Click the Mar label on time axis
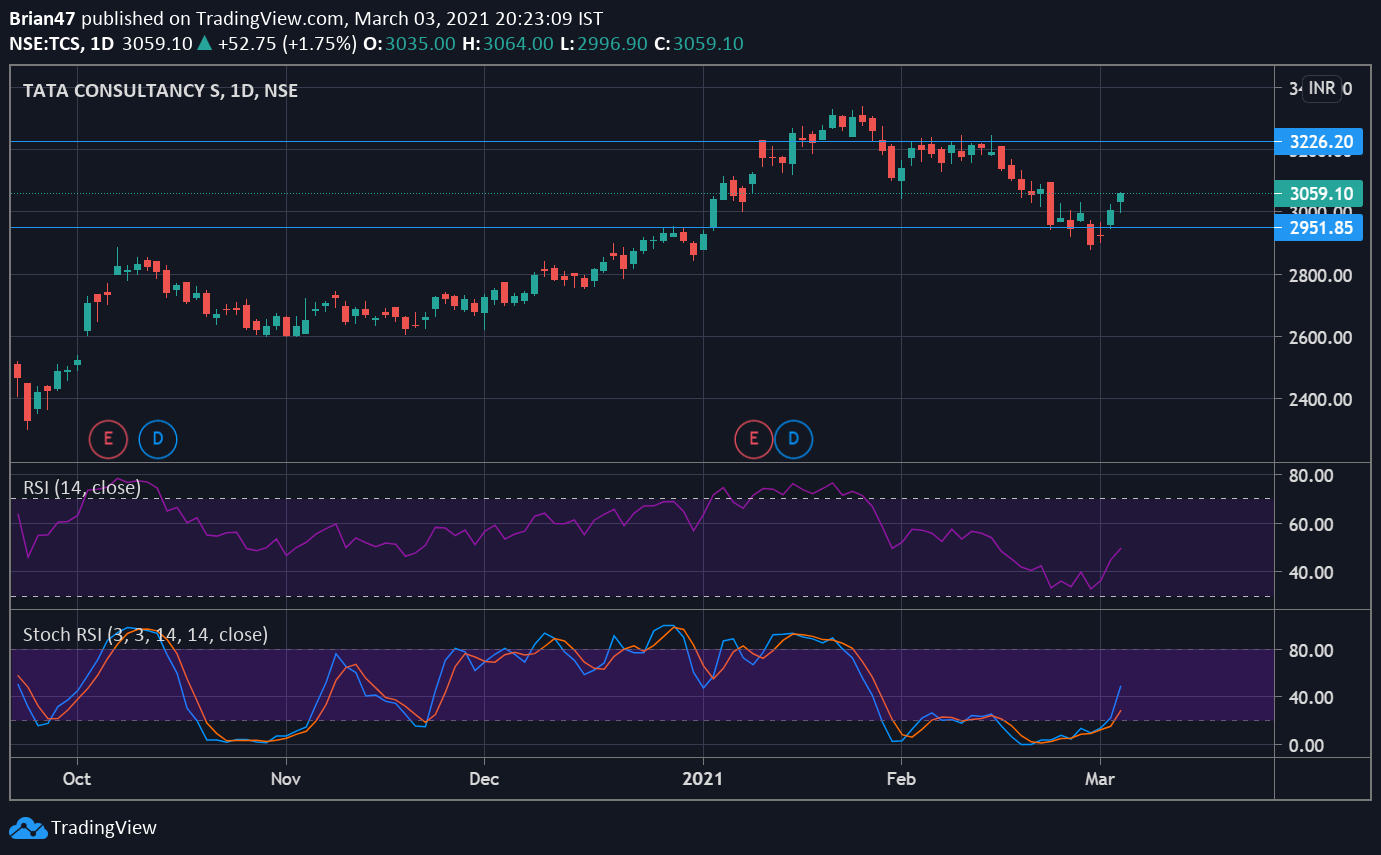Viewport: 1381px width, 855px height. pyautogui.click(x=1100, y=778)
